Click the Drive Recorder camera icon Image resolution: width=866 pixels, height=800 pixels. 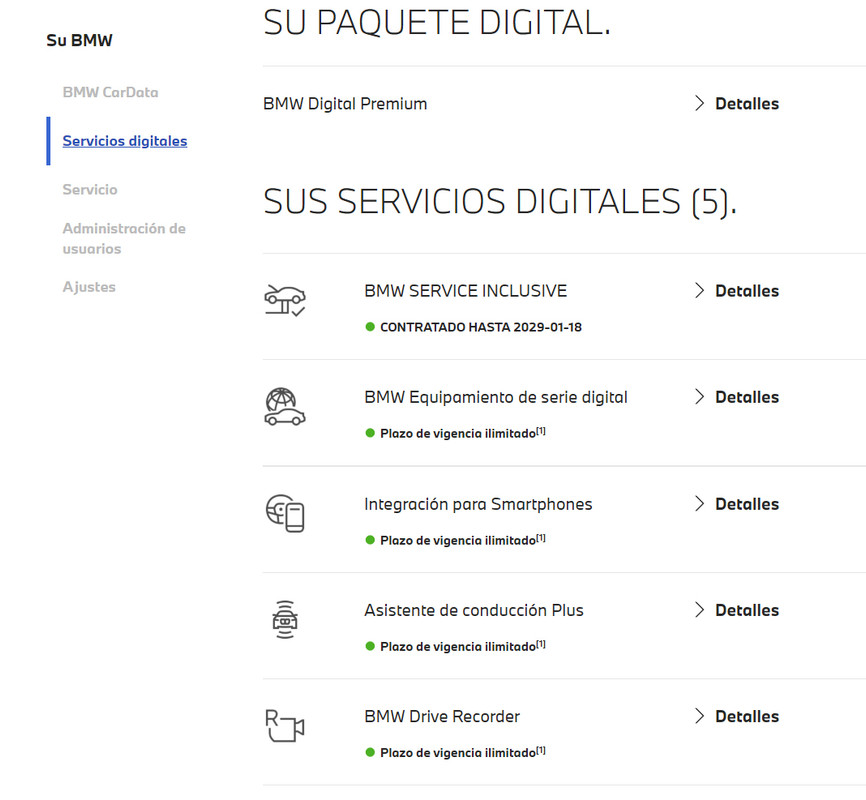[x=285, y=725]
